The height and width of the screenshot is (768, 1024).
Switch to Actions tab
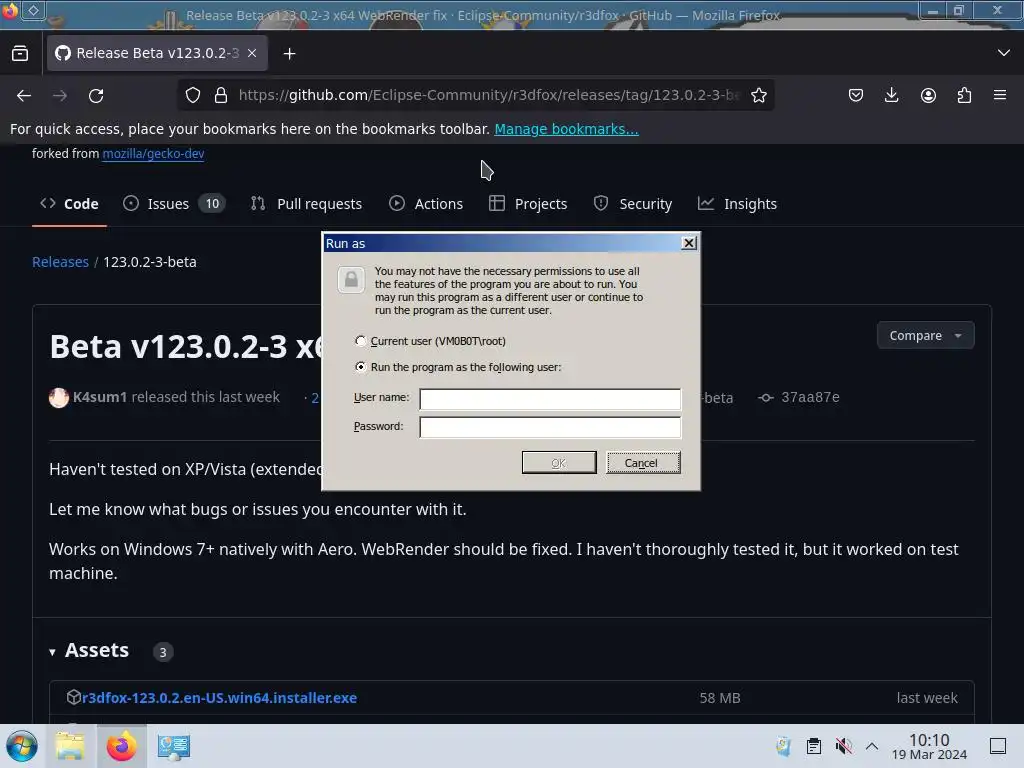(426, 204)
